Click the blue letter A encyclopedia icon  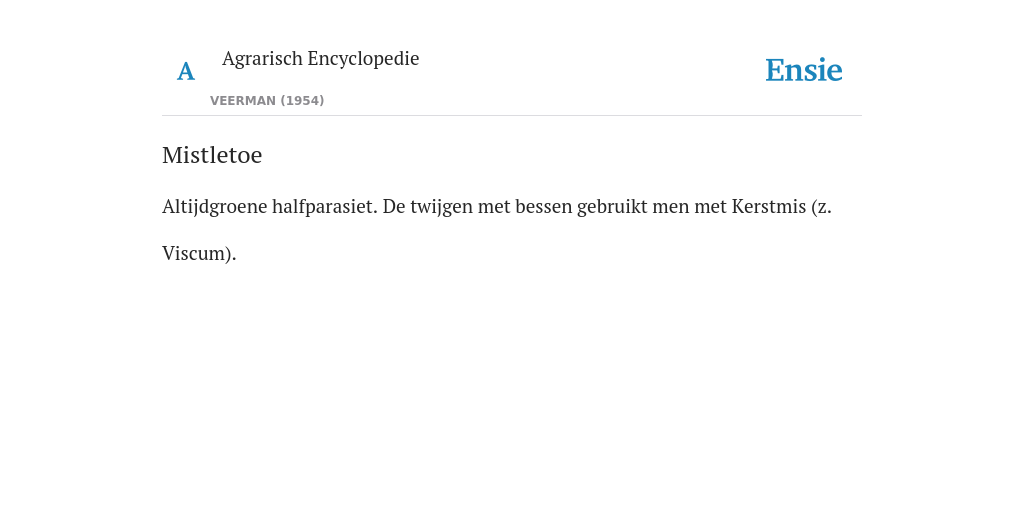pos(185,71)
